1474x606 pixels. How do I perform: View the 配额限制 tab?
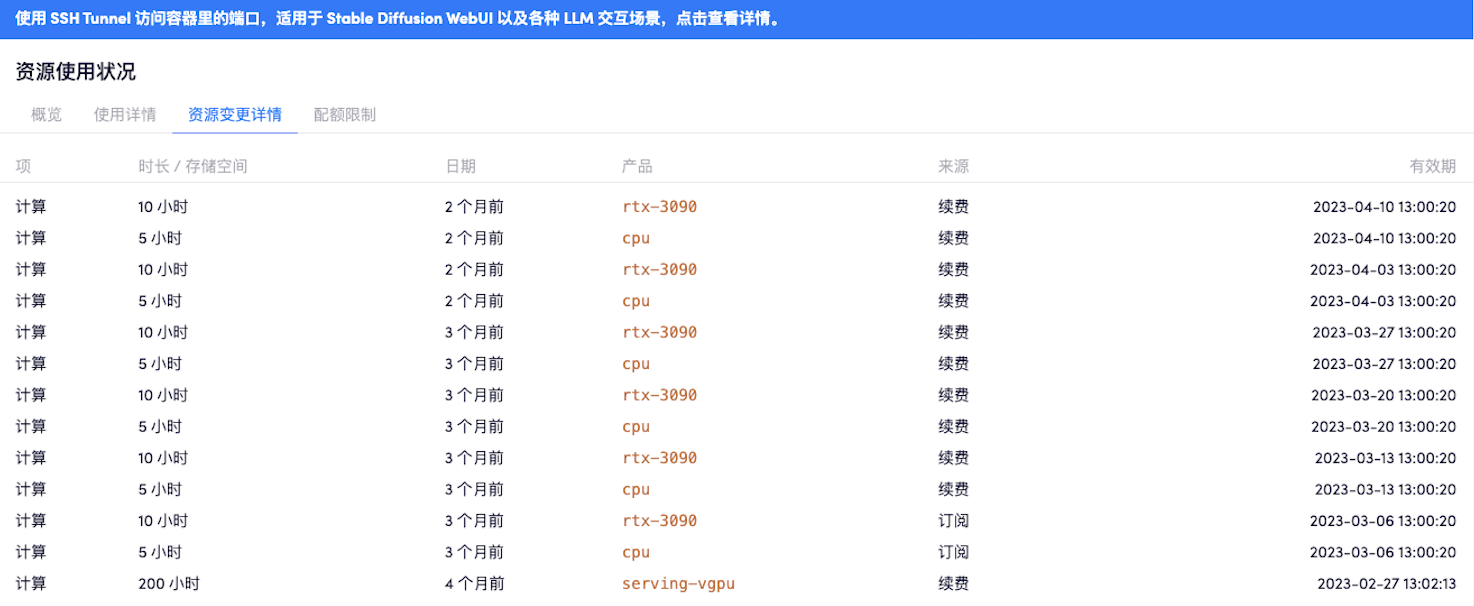pyautogui.click(x=343, y=114)
